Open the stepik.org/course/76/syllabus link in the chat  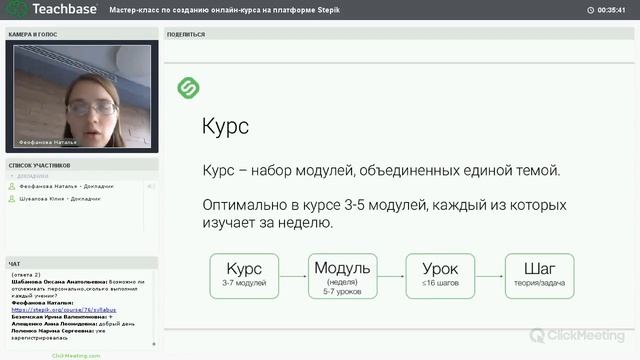pos(64,310)
